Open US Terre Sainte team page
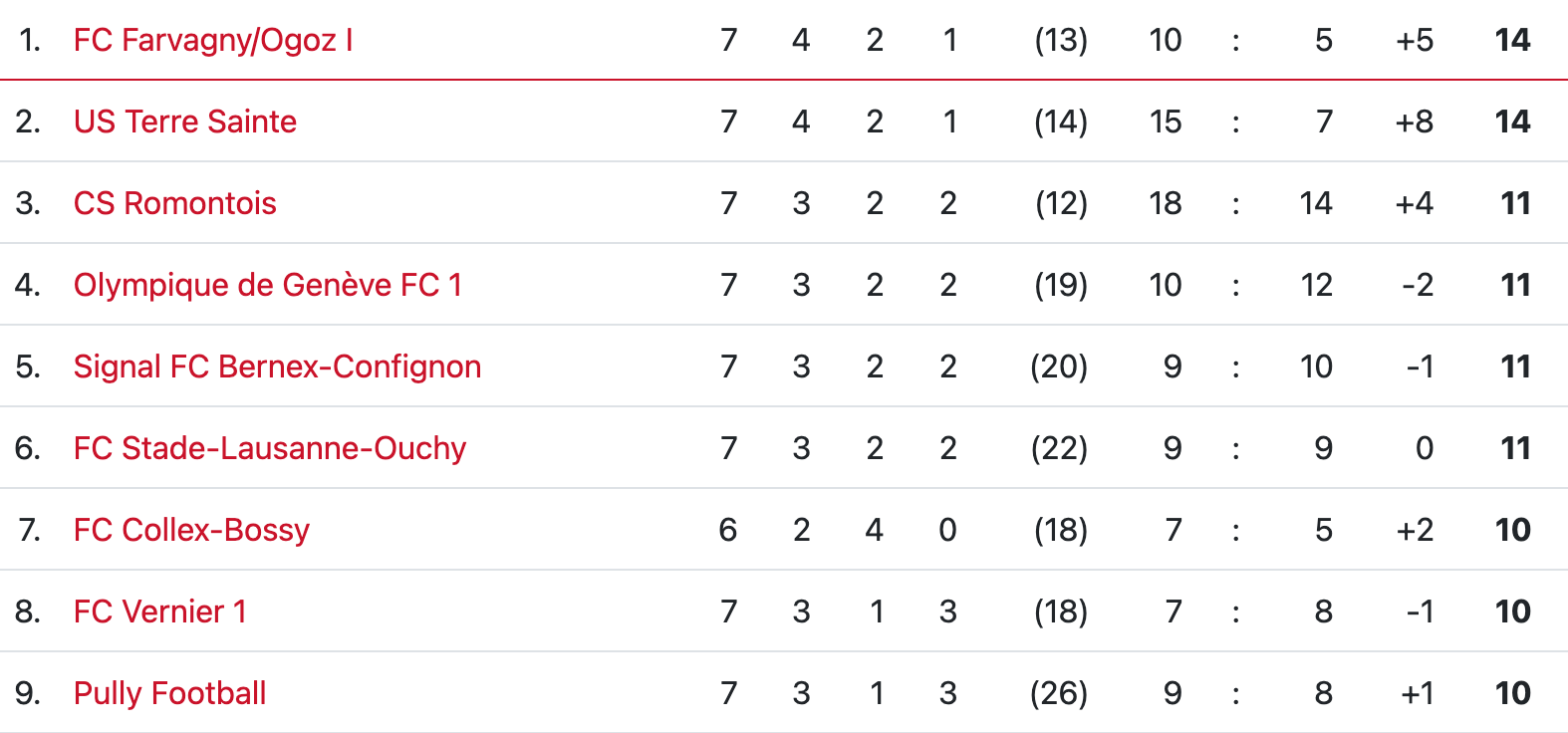 [185, 122]
